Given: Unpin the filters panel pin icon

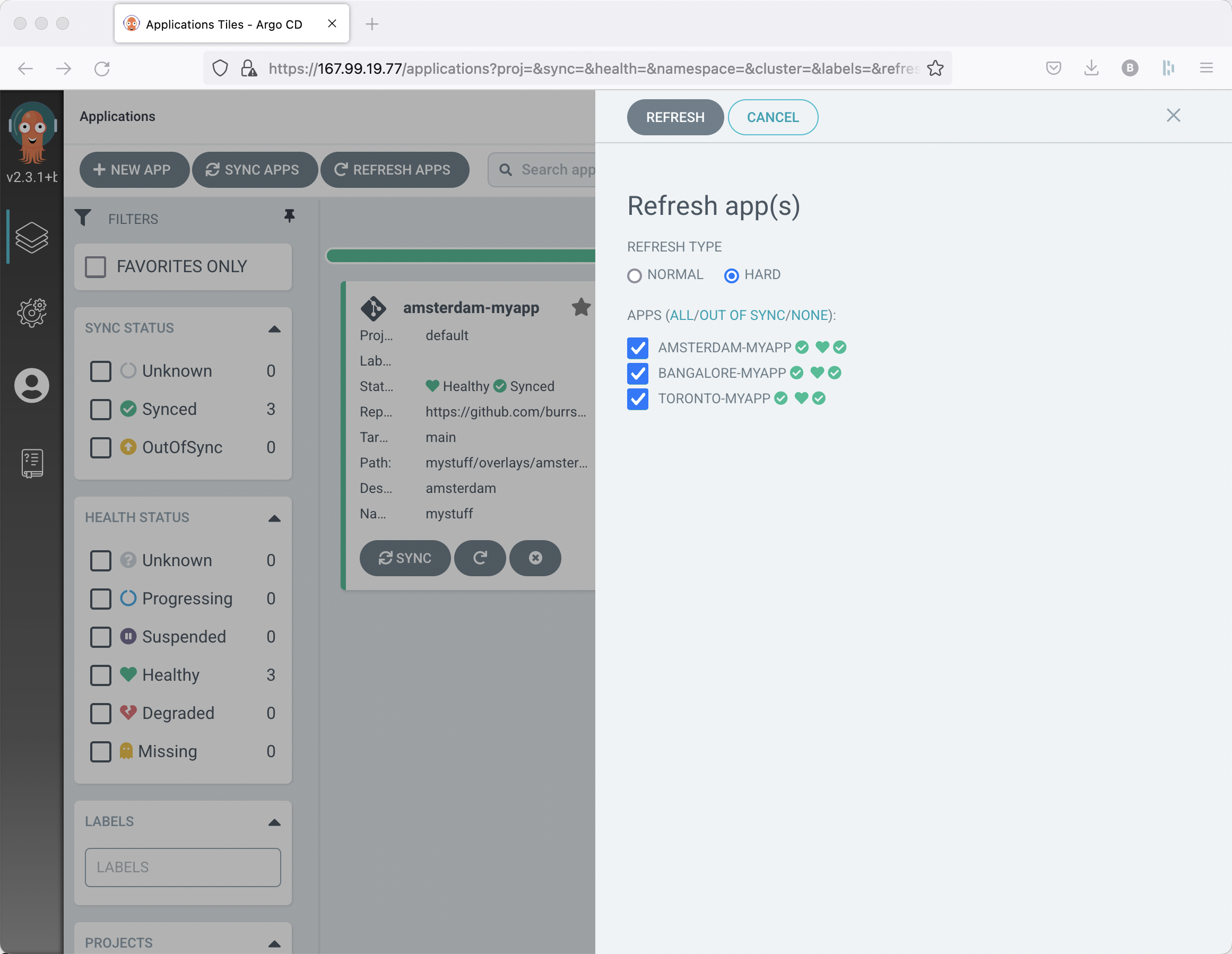Looking at the screenshot, I should point(289,216).
